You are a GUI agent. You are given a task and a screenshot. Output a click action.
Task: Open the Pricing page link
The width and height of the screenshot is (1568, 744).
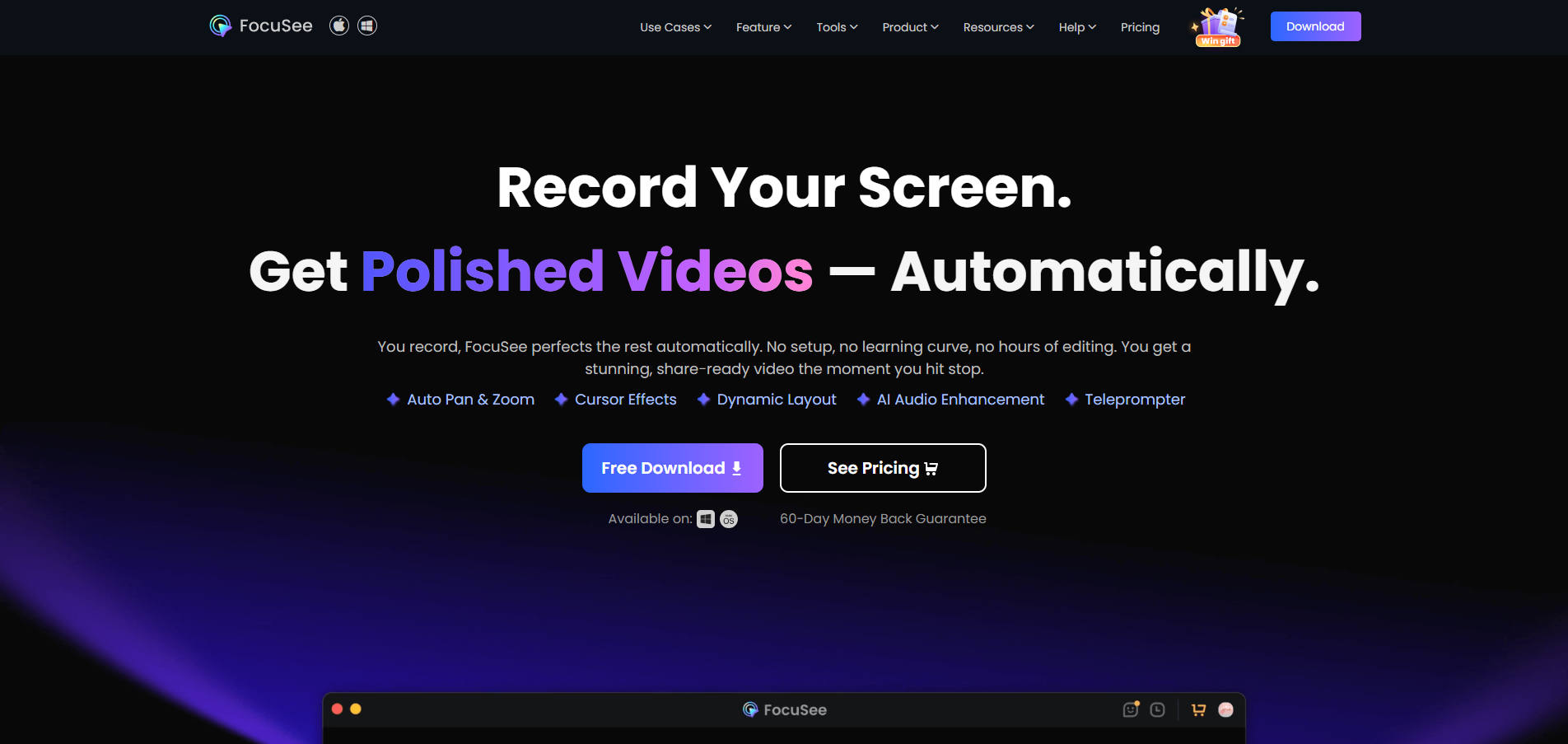(1140, 27)
